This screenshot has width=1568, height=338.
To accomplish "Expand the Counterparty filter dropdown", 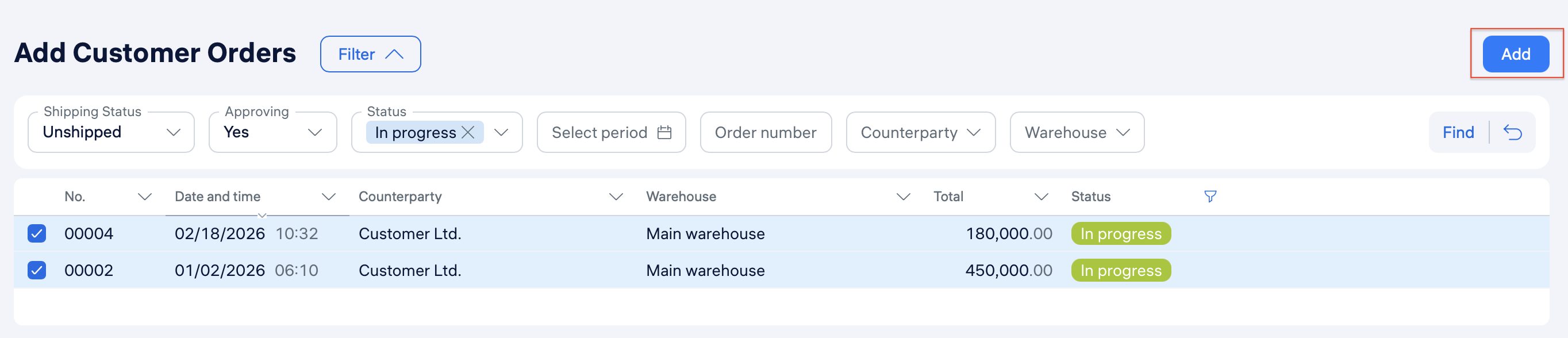I will point(920,132).
